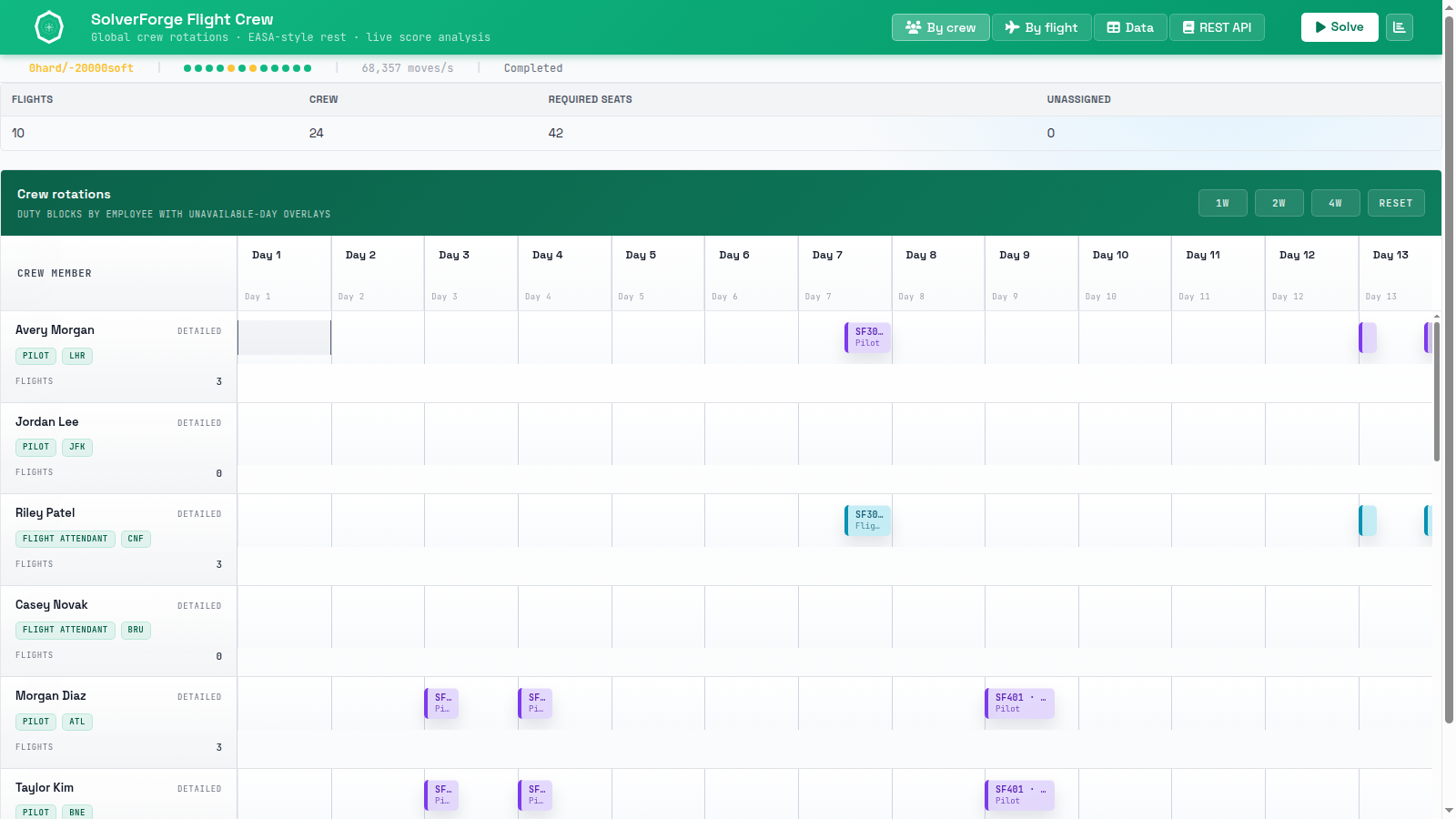Switch to By flight view

click(x=1041, y=27)
